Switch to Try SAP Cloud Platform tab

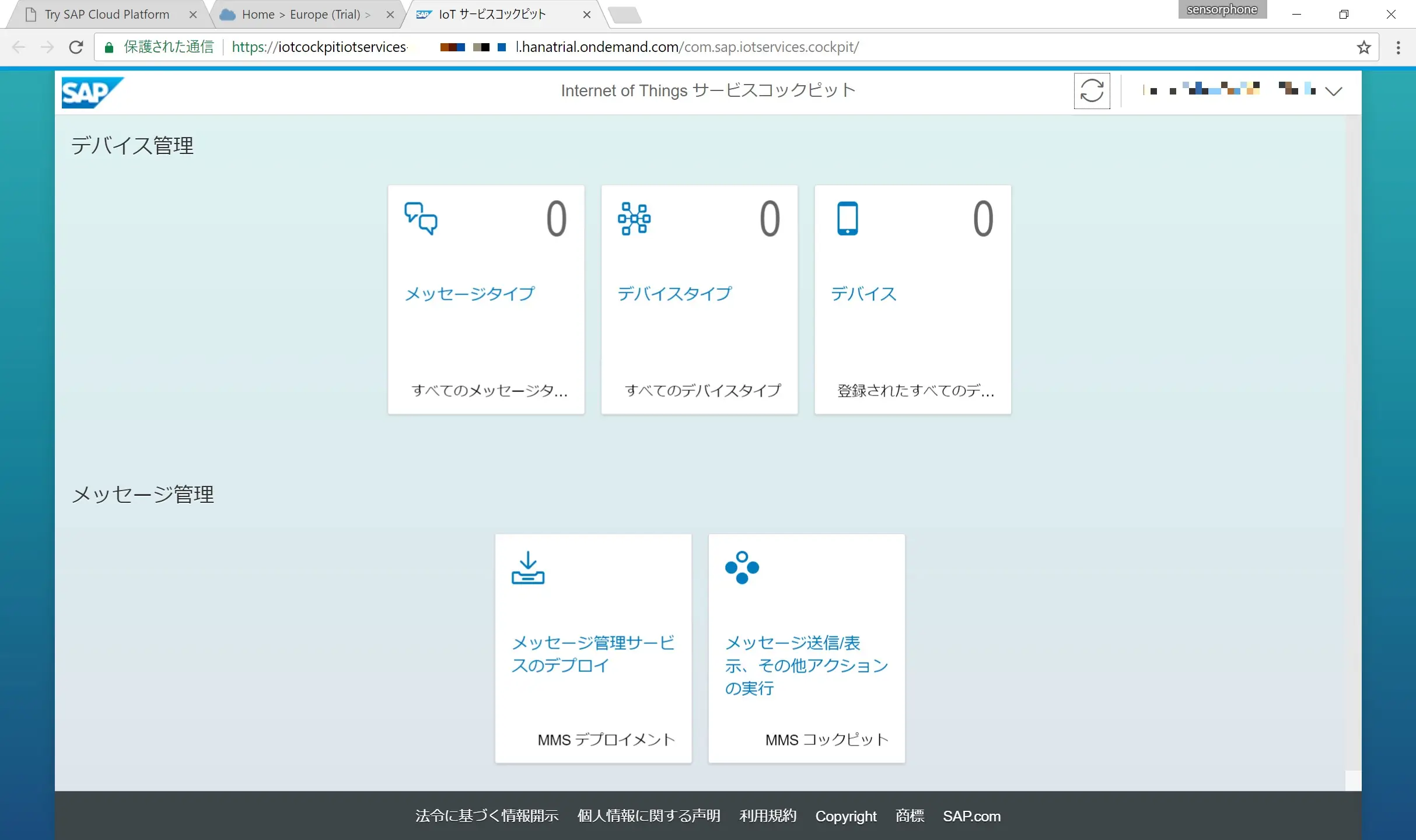pyautogui.click(x=107, y=15)
